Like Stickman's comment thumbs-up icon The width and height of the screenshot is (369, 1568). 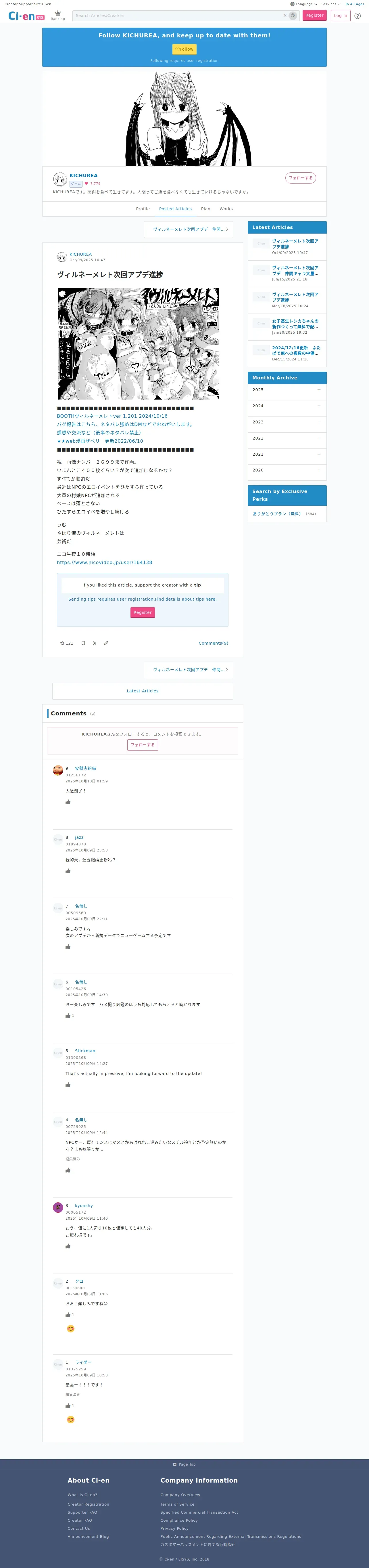click(x=68, y=1085)
